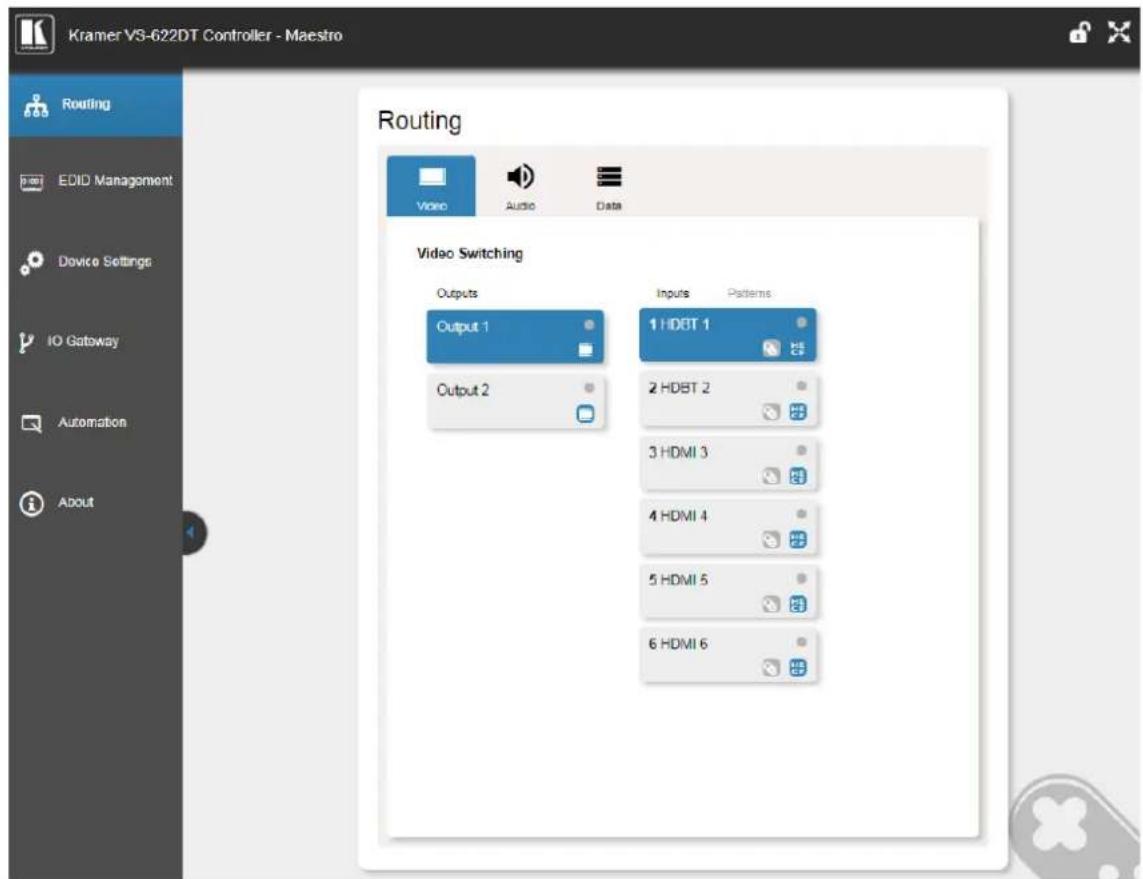
Task: Click the unlock security padlock icon
Action: (1080, 33)
